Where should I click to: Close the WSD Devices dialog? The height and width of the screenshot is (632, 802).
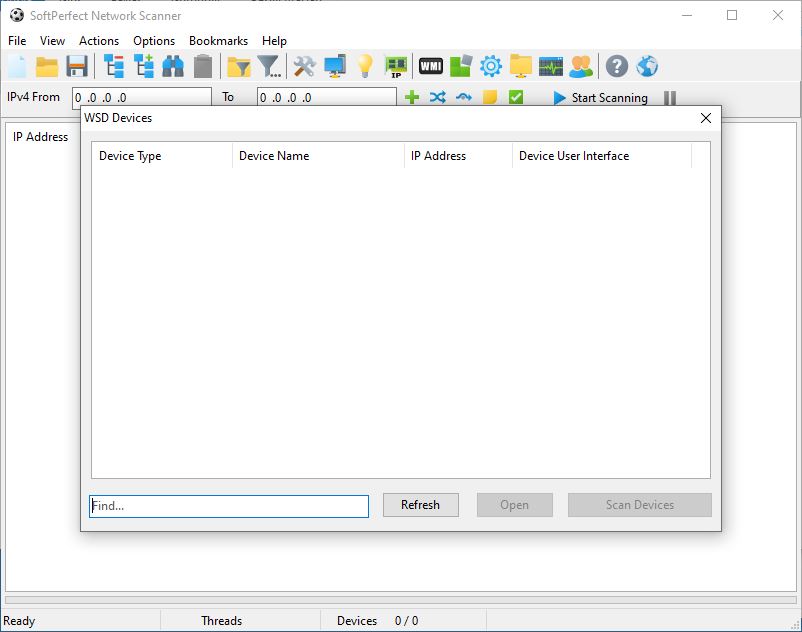coord(706,118)
